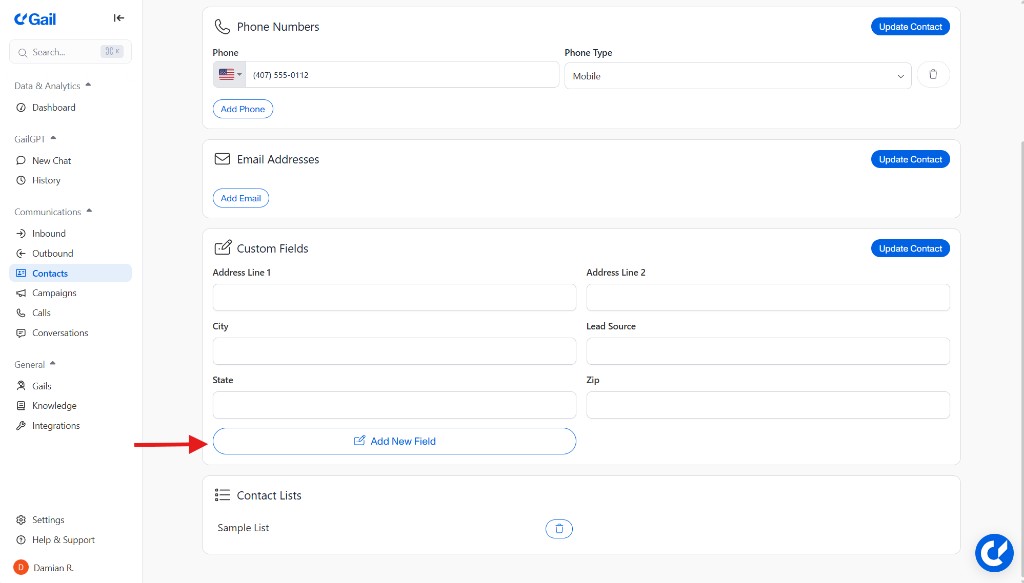Open the country flag selector
Image resolution: width=1024 pixels, height=583 pixels.
tap(226, 74)
